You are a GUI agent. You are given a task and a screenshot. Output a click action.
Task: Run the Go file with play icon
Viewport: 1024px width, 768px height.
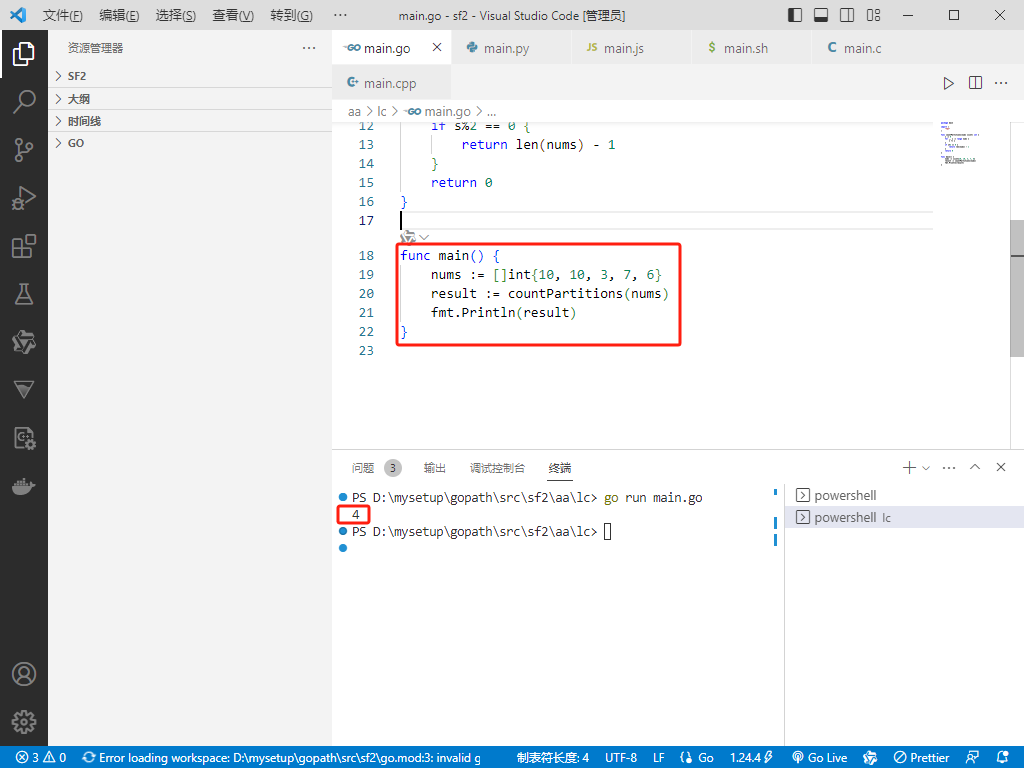point(948,83)
